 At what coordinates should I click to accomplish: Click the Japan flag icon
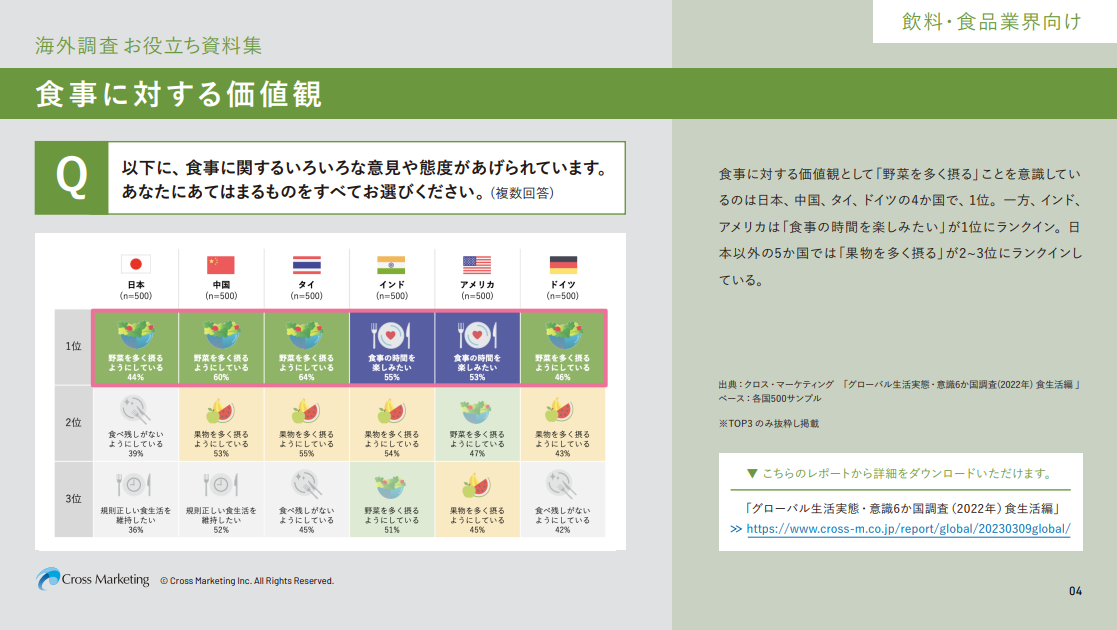click(x=135, y=264)
